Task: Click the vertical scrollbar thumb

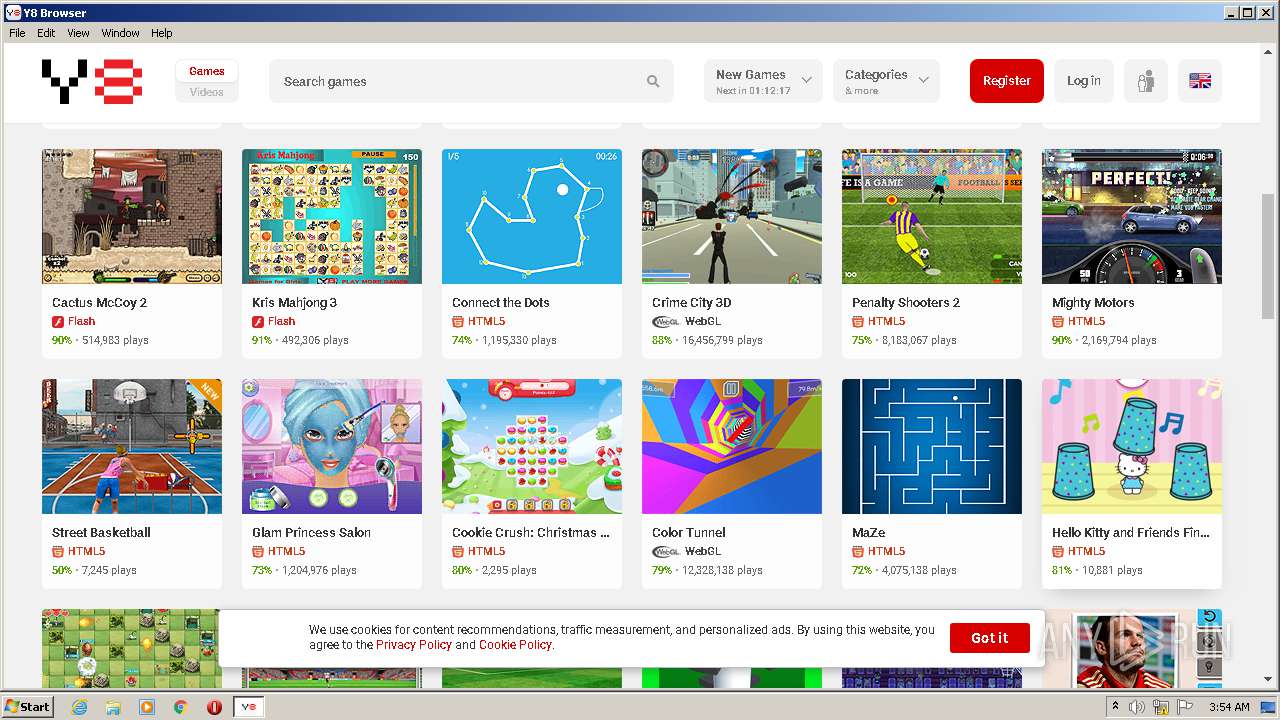Action: [x=1269, y=256]
